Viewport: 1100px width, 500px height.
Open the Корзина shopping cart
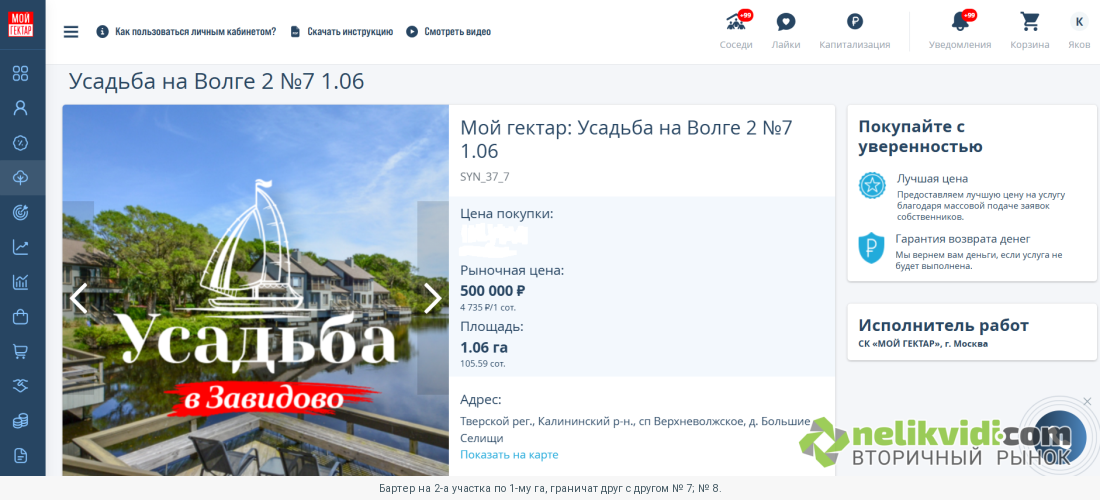[1030, 22]
